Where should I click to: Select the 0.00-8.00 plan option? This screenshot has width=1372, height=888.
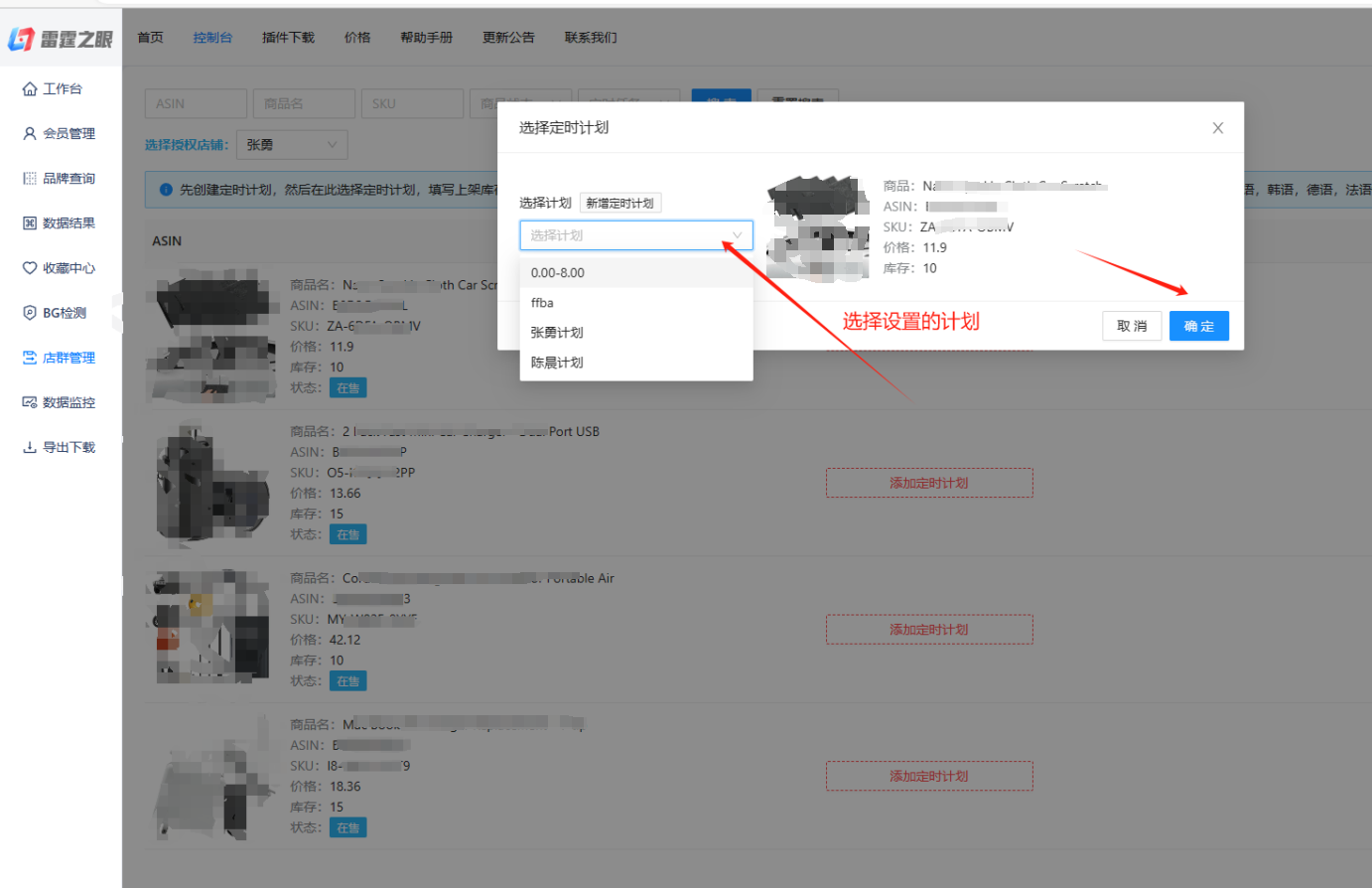[558, 273]
